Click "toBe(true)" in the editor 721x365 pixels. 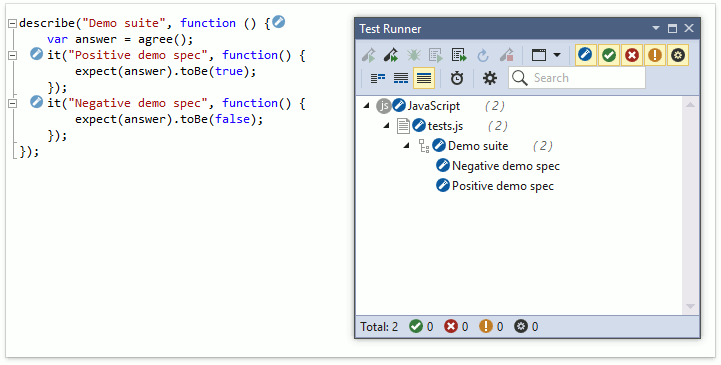click(215, 72)
